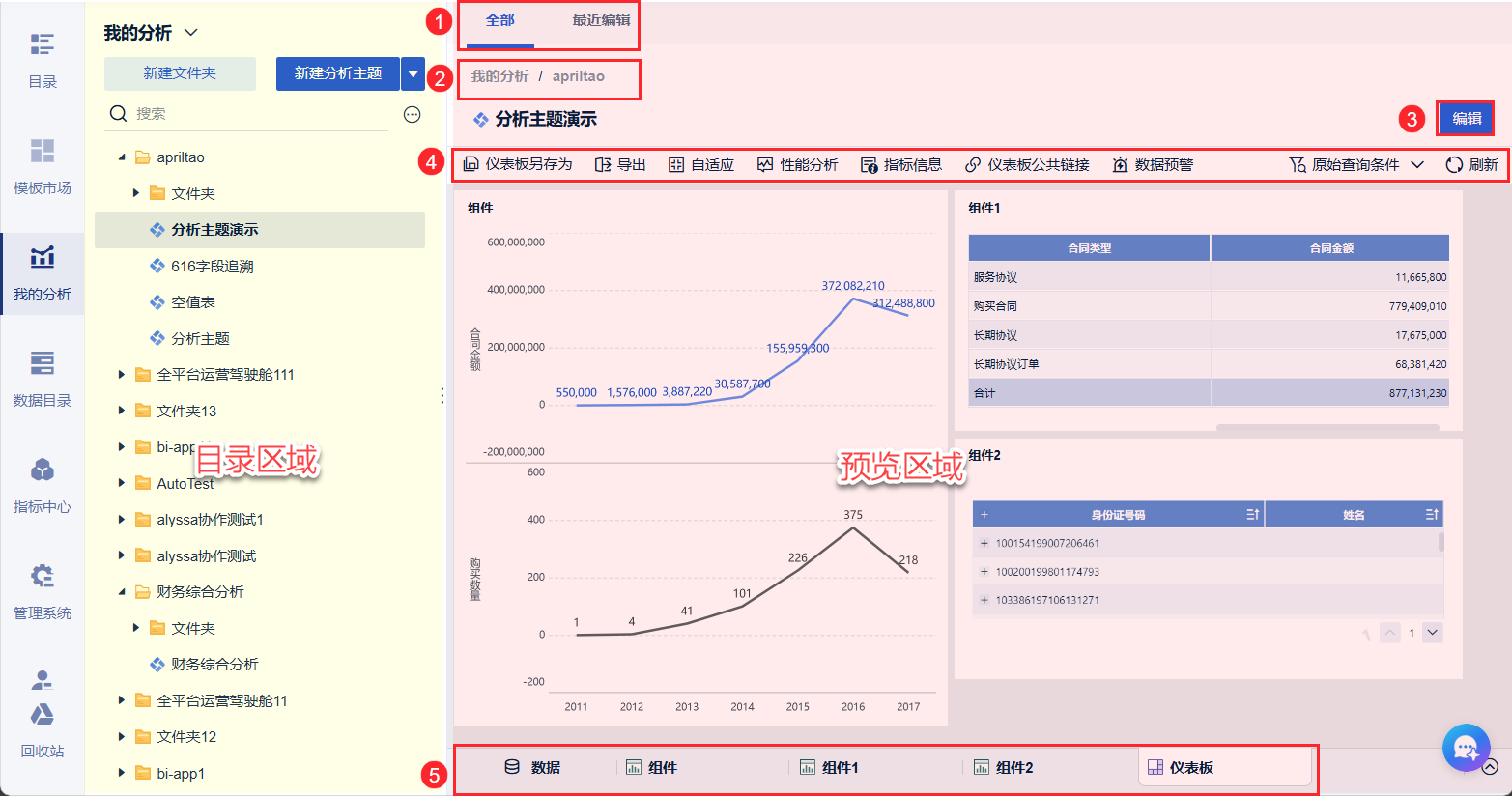The height and width of the screenshot is (797, 1512).
Task: Click the user account icon in the sidebar
Action: coord(42,679)
